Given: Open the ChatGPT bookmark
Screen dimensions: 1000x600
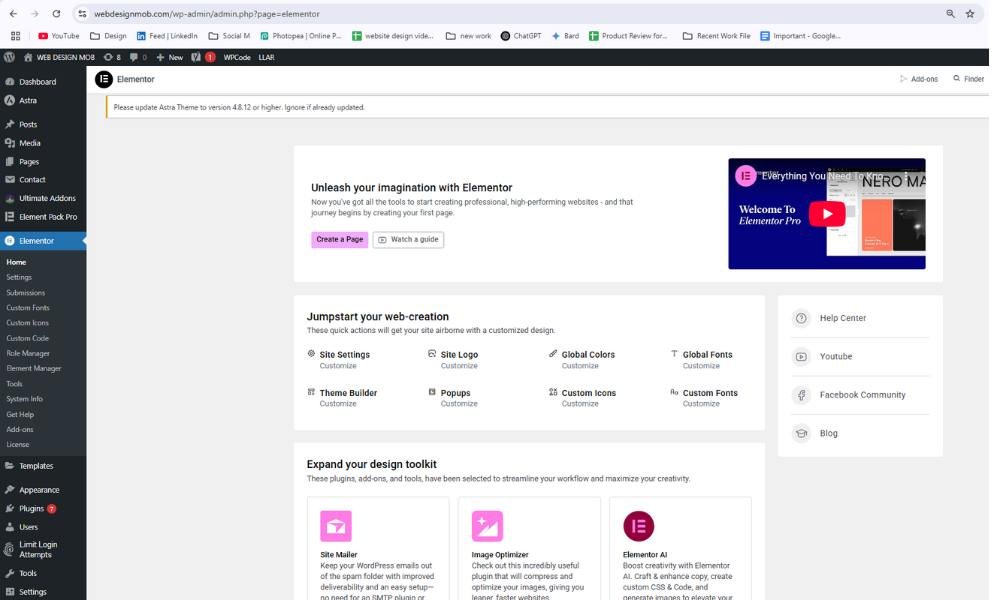Looking at the screenshot, I should (520, 36).
